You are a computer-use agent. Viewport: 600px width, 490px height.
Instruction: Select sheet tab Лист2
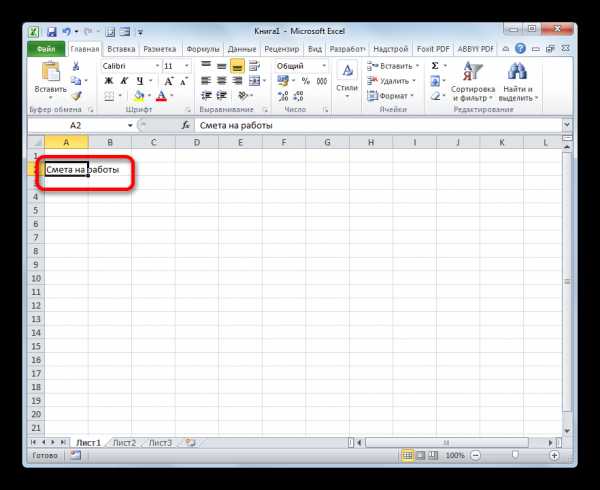click(125, 443)
